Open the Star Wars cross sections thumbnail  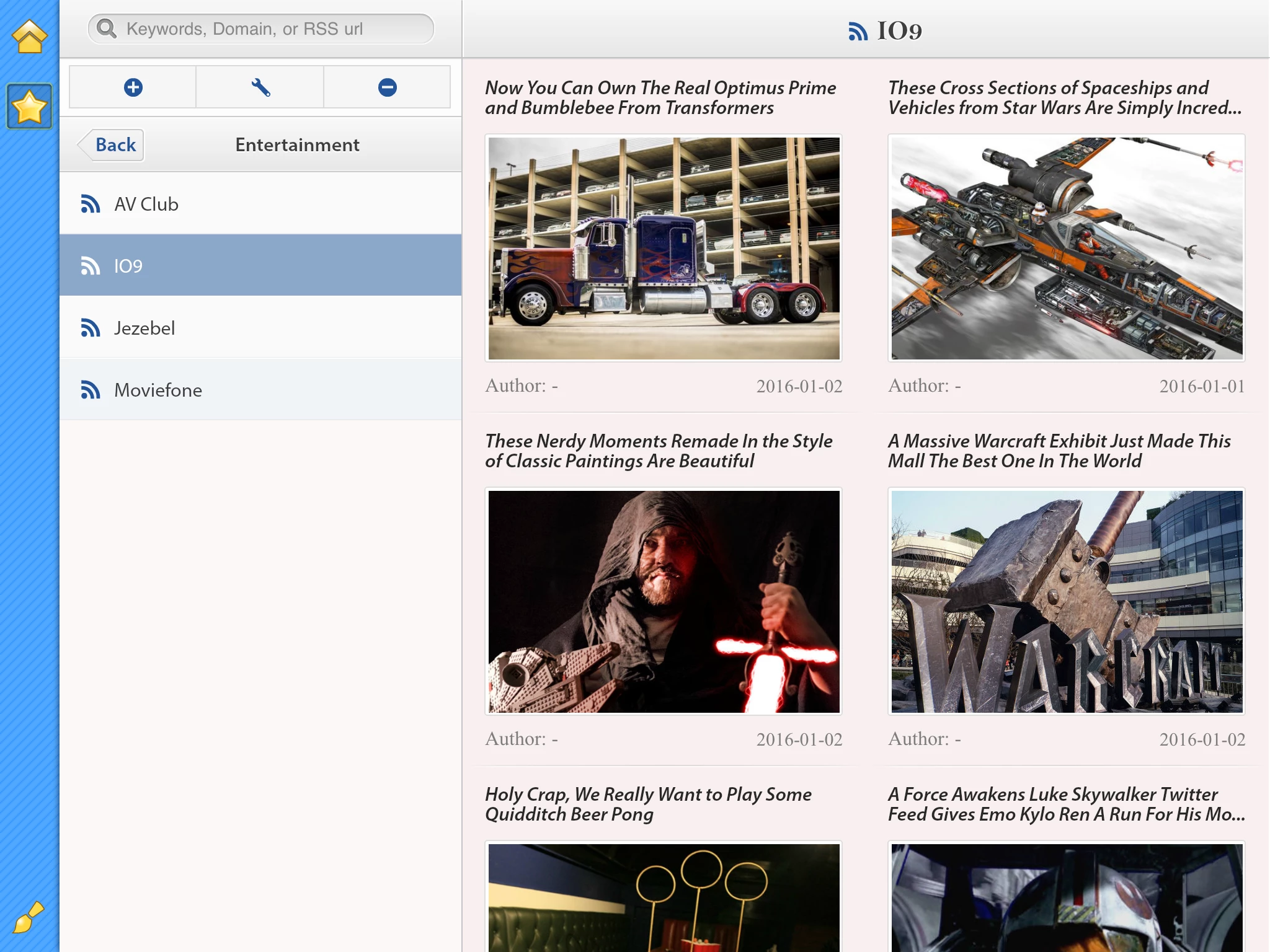(x=1067, y=249)
